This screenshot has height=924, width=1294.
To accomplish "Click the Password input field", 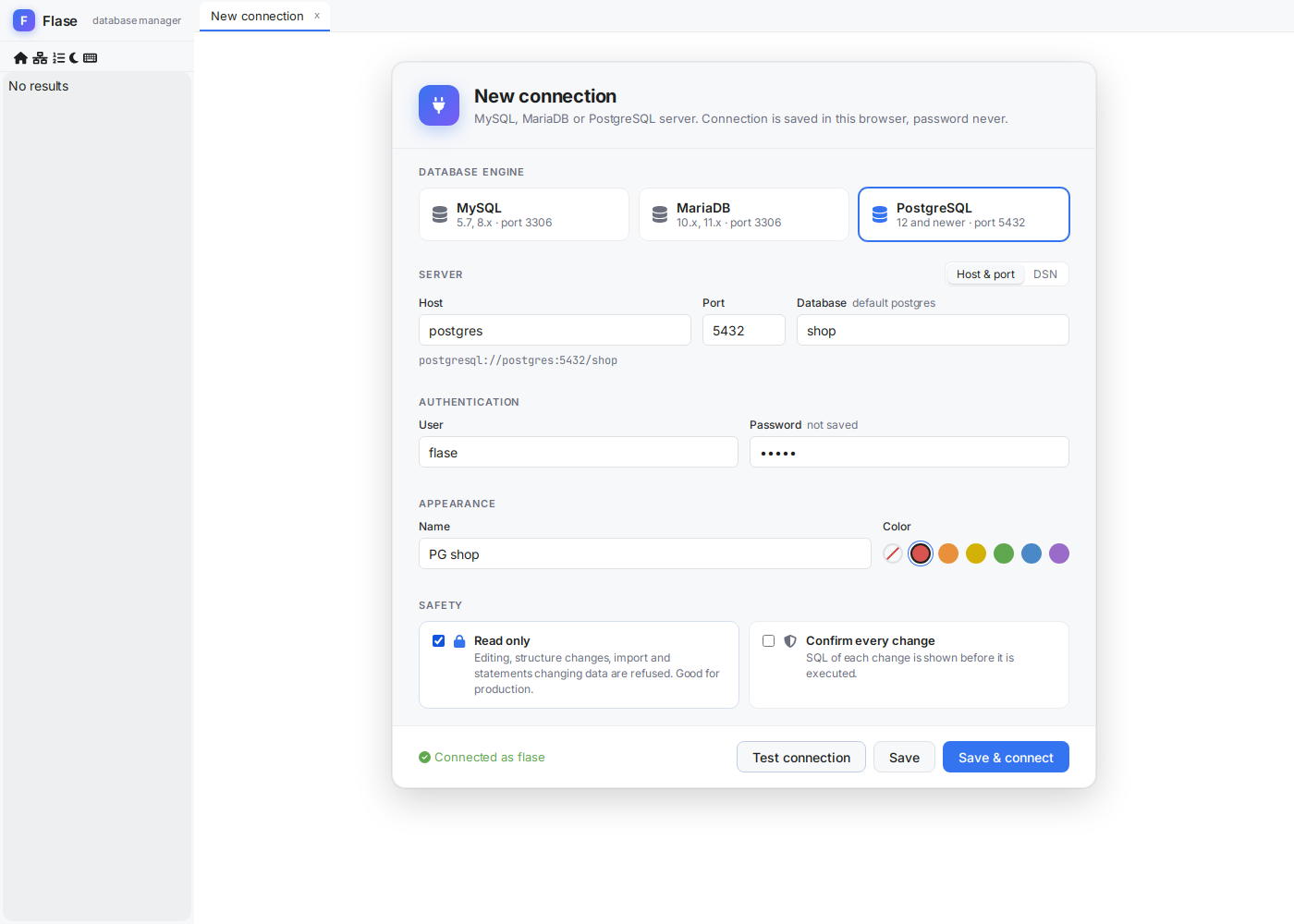I will (x=909, y=452).
